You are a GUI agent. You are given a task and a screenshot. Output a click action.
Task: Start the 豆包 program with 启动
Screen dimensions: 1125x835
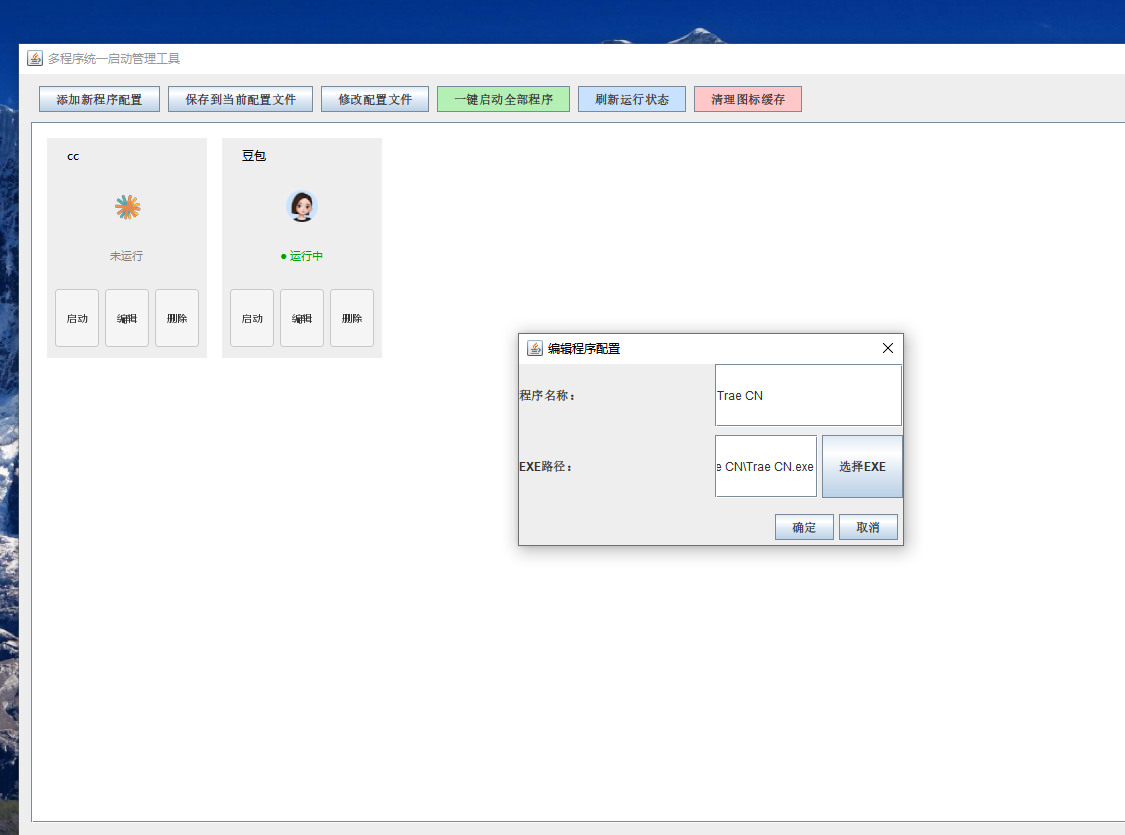[x=252, y=318]
